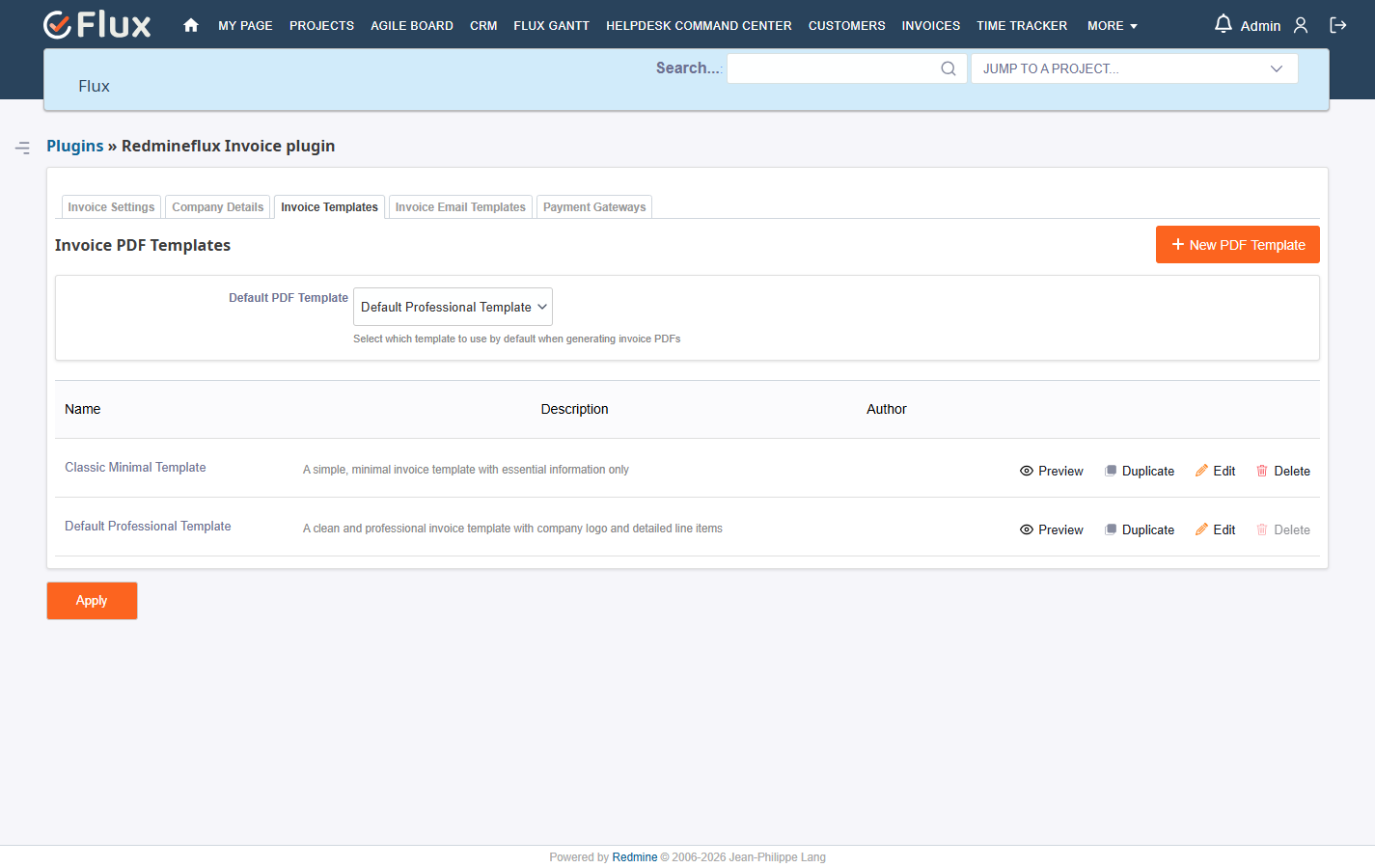Screen dimensions: 1375x868
Task: Open Helpdesk Command Center
Action: tap(699, 26)
